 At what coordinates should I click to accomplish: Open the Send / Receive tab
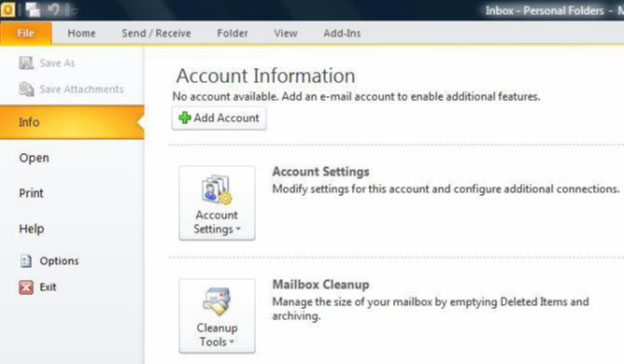tap(156, 33)
